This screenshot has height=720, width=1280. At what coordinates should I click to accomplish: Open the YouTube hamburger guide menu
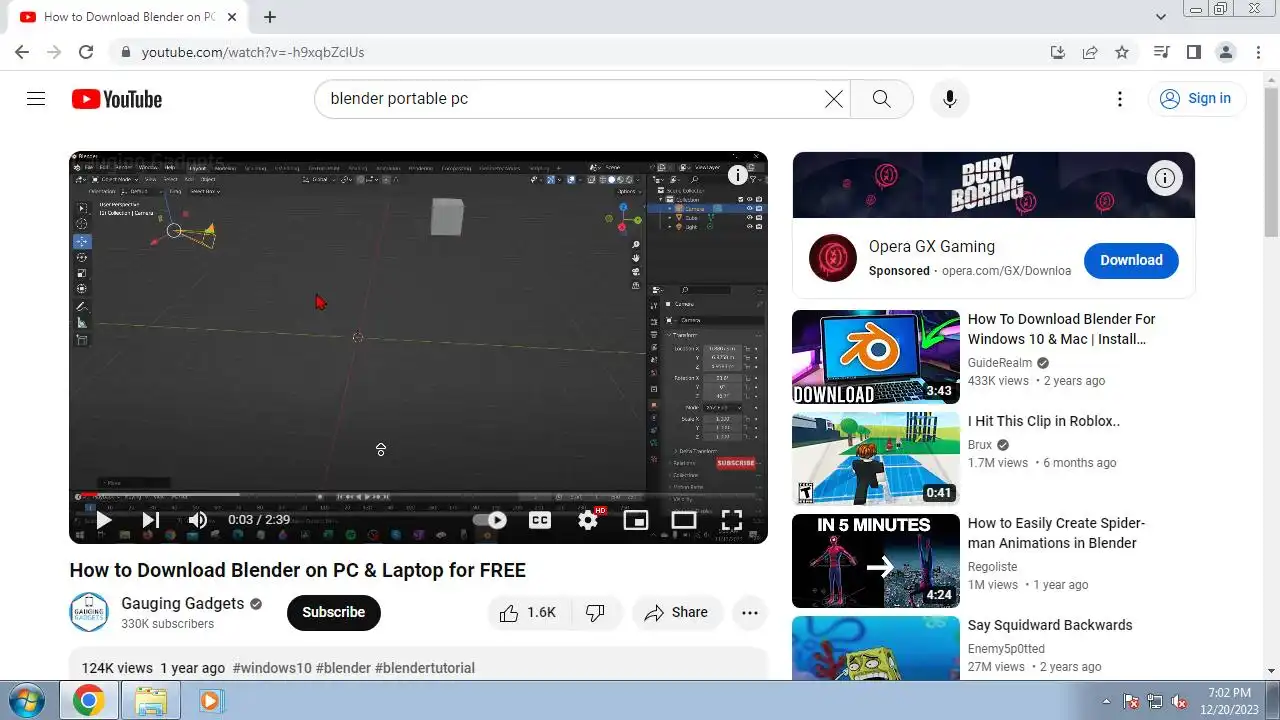coord(36,99)
